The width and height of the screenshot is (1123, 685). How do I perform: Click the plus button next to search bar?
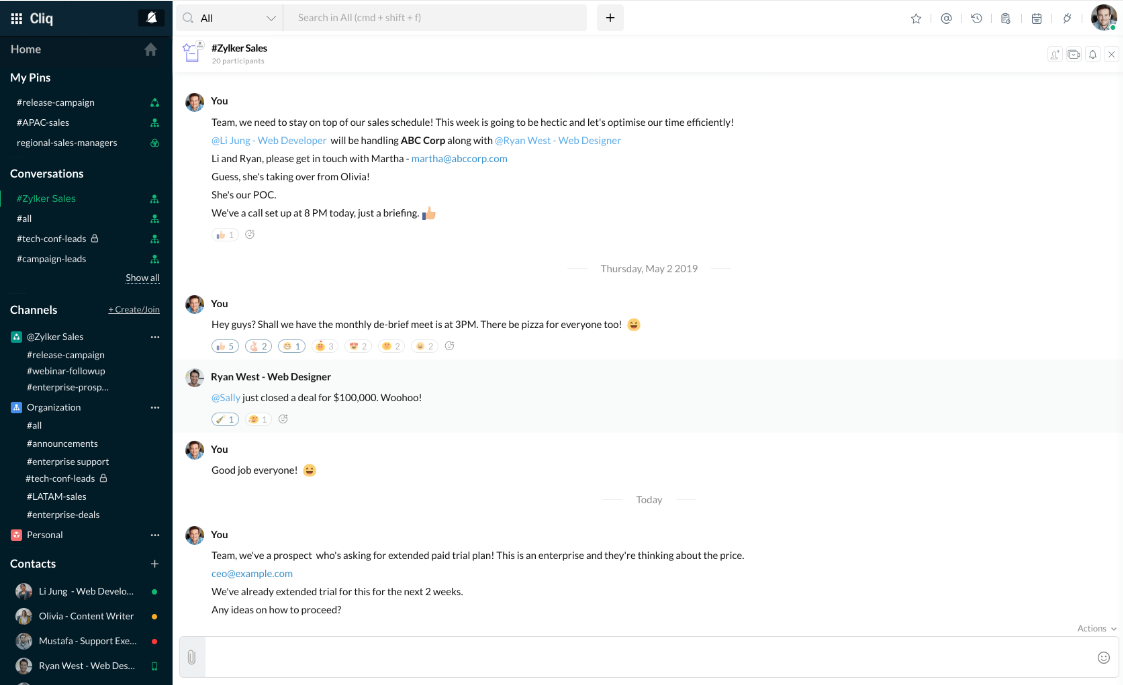610,18
